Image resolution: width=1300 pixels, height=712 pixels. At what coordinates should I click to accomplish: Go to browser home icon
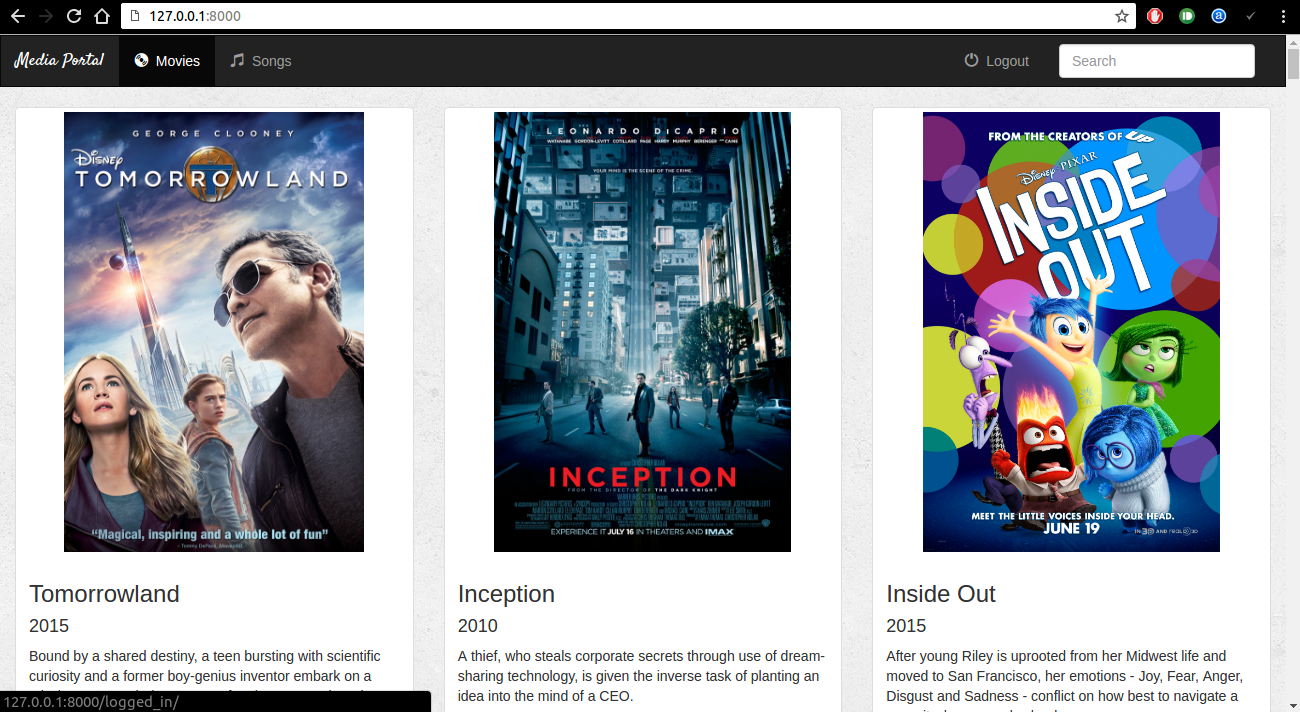(x=101, y=16)
